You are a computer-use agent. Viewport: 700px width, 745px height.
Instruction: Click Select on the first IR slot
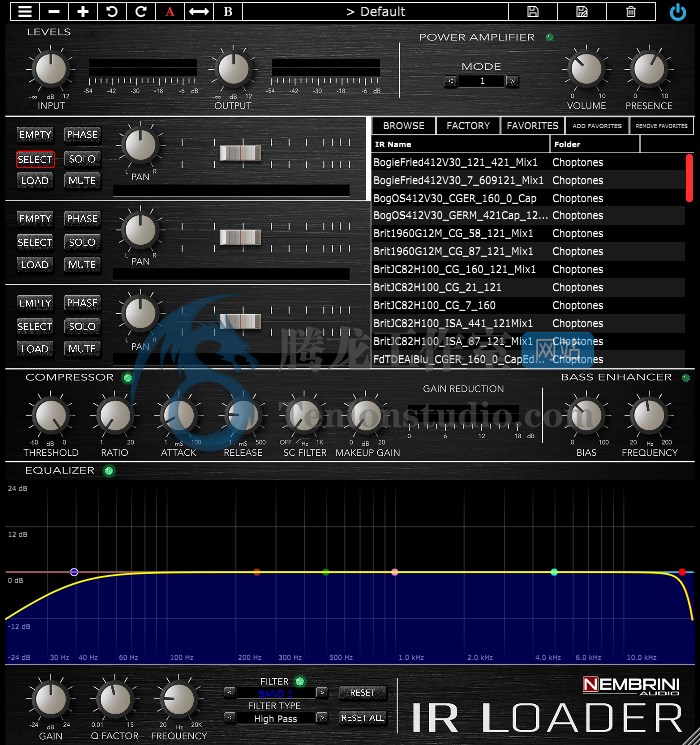point(35,159)
